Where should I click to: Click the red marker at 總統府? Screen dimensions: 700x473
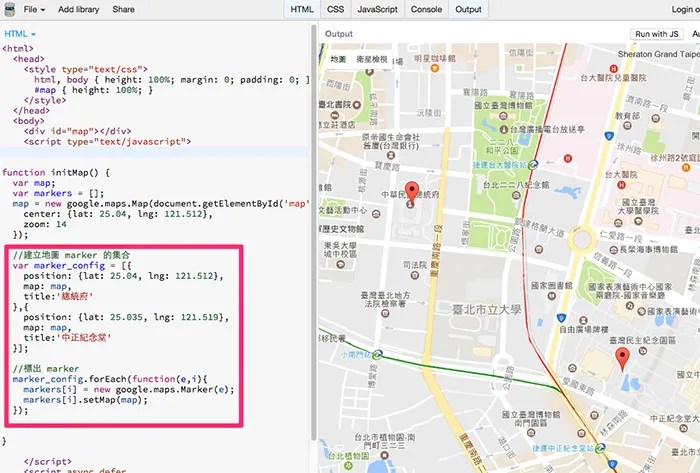[x=412, y=193]
